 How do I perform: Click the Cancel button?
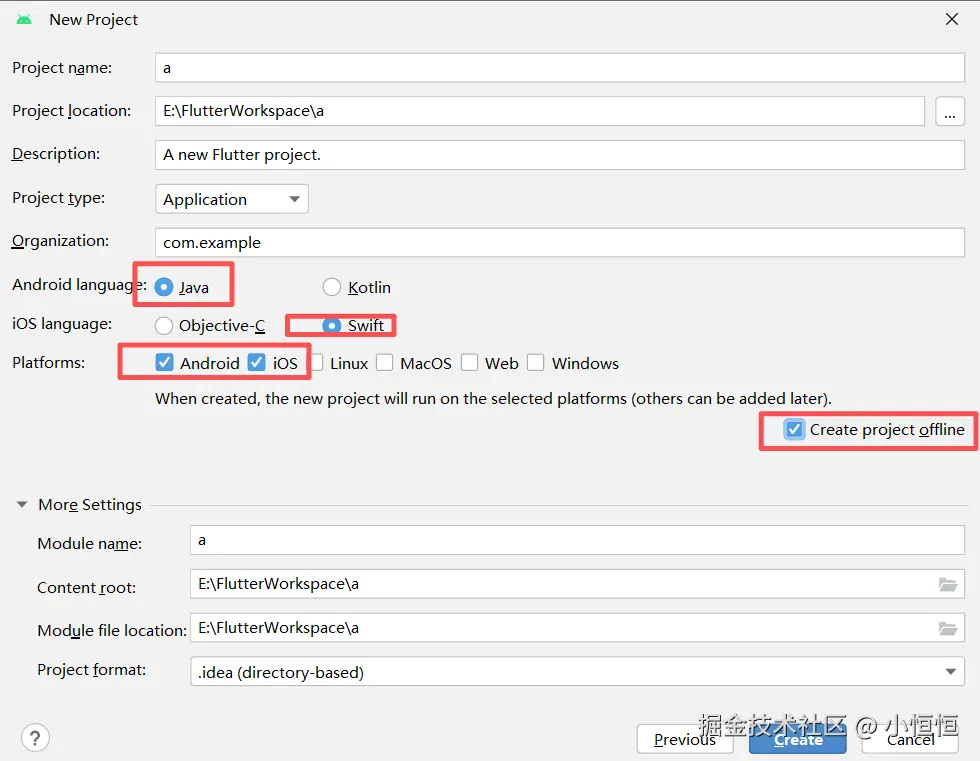point(910,739)
